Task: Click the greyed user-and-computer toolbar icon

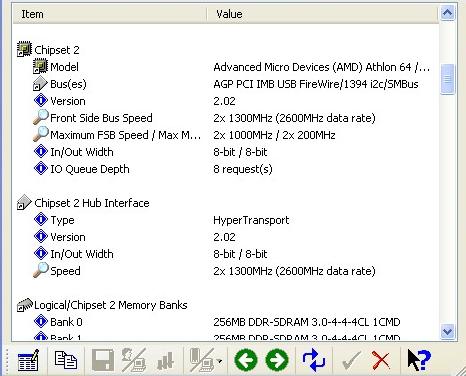Action: pyautogui.click(x=134, y=360)
